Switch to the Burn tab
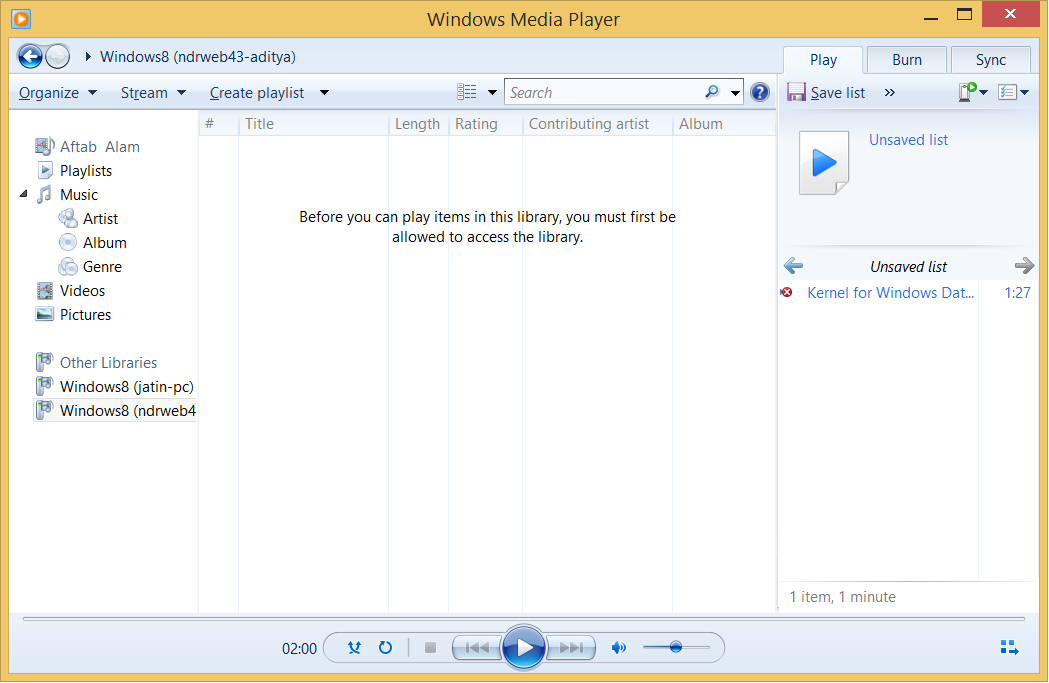The height and width of the screenshot is (683, 1049). coord(906,59)
